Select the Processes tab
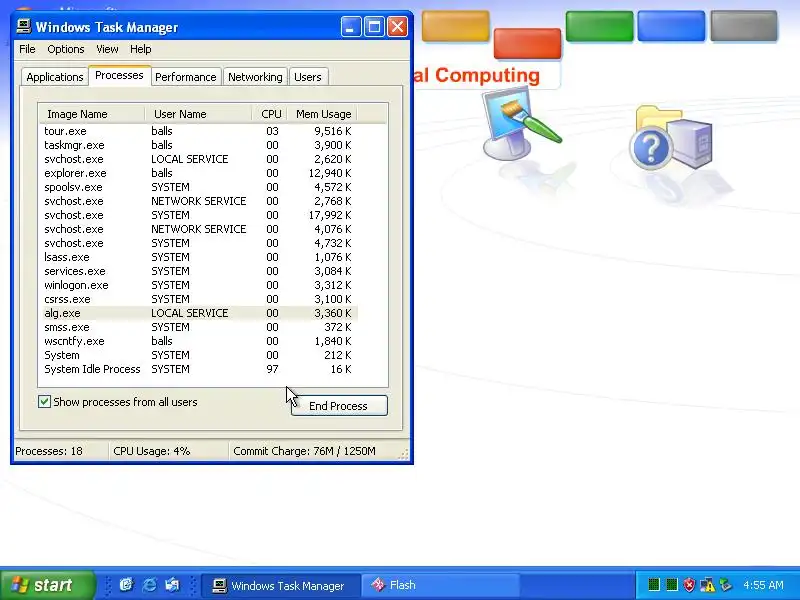 [119, 76]
